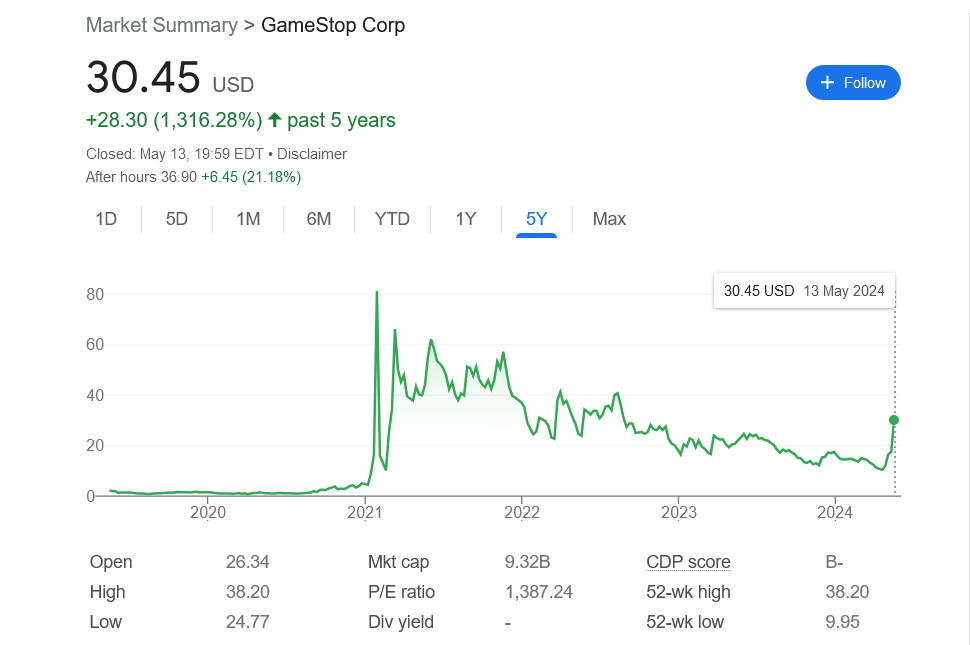Click the 2023 label on chart axis
This screenshot has height=645, width=970.
click(679, 514)
